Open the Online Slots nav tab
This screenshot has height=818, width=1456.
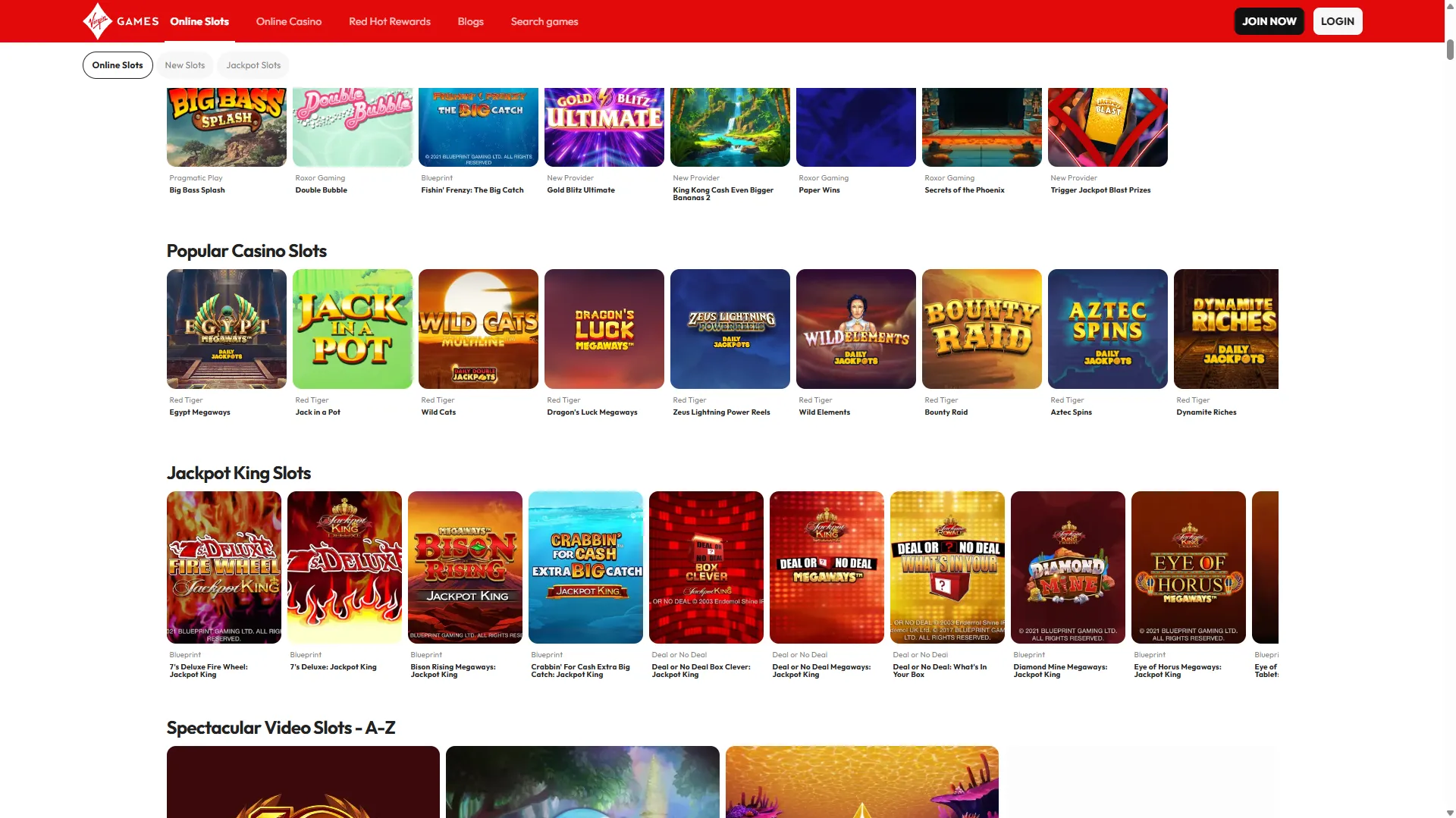coord(199,21)
